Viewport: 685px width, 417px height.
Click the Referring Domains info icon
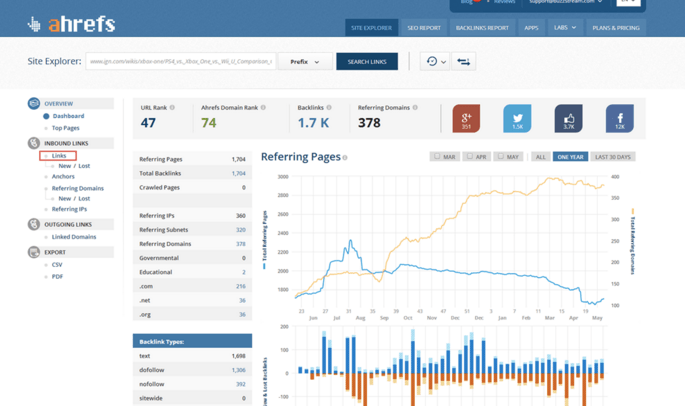coord(415,107)
